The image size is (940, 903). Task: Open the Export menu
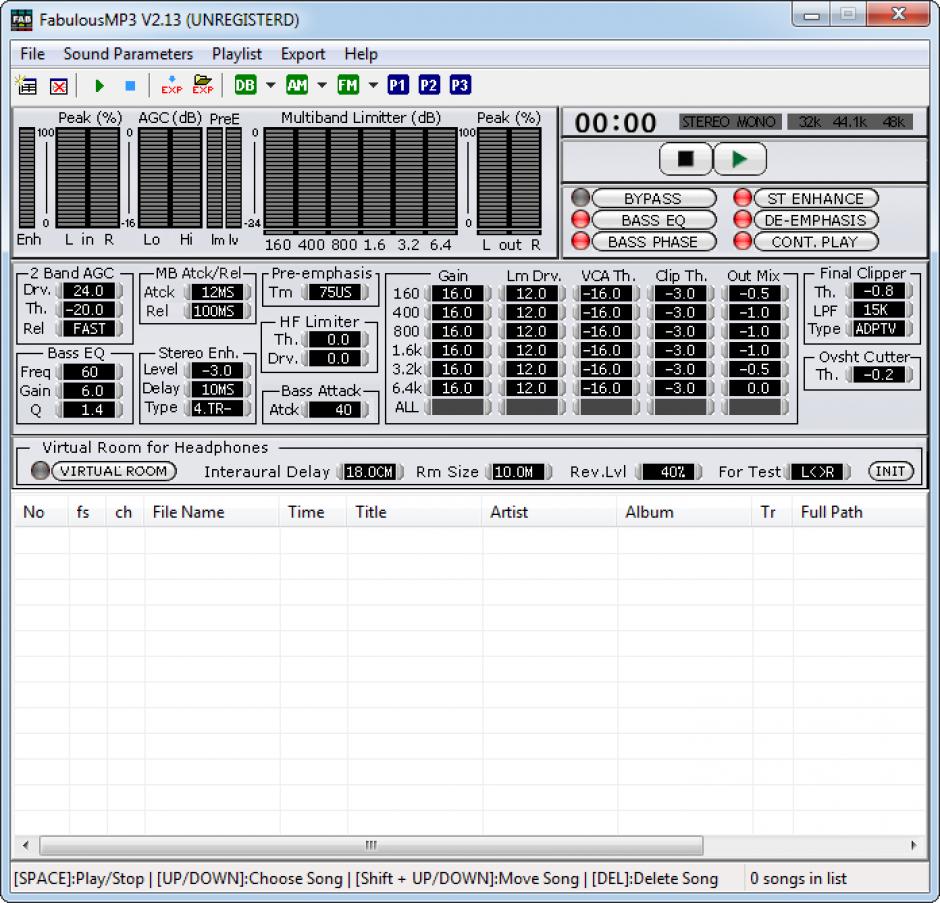coord(303,54)
